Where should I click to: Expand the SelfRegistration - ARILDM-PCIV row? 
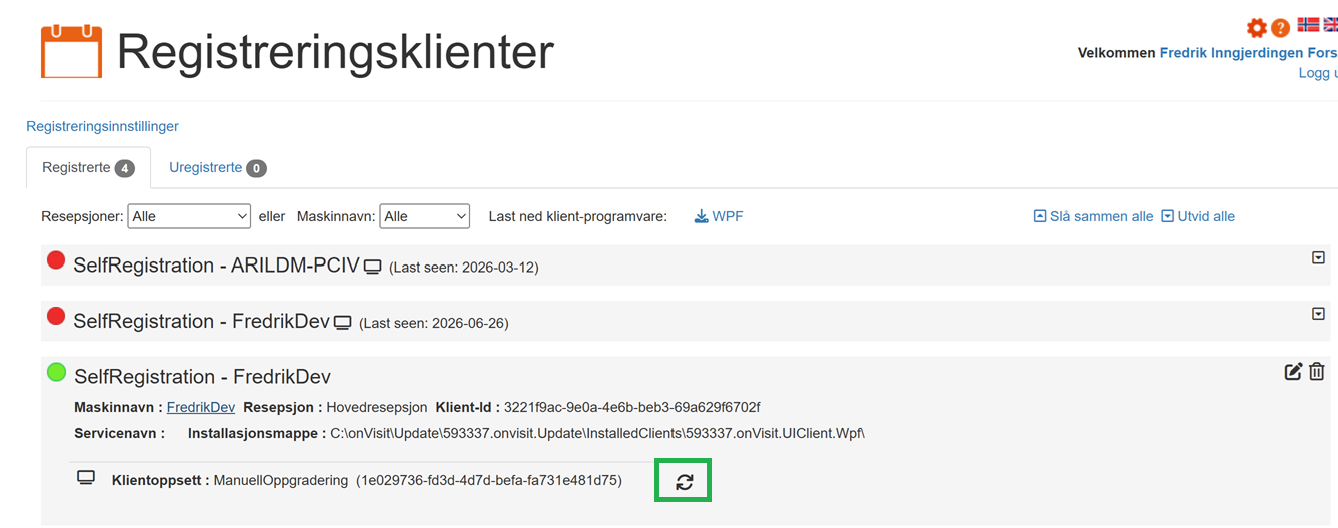coord(1318,258)
